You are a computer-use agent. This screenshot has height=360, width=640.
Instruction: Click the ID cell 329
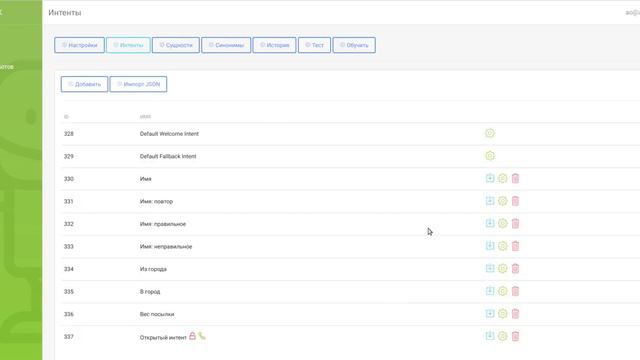coord(69,156)
